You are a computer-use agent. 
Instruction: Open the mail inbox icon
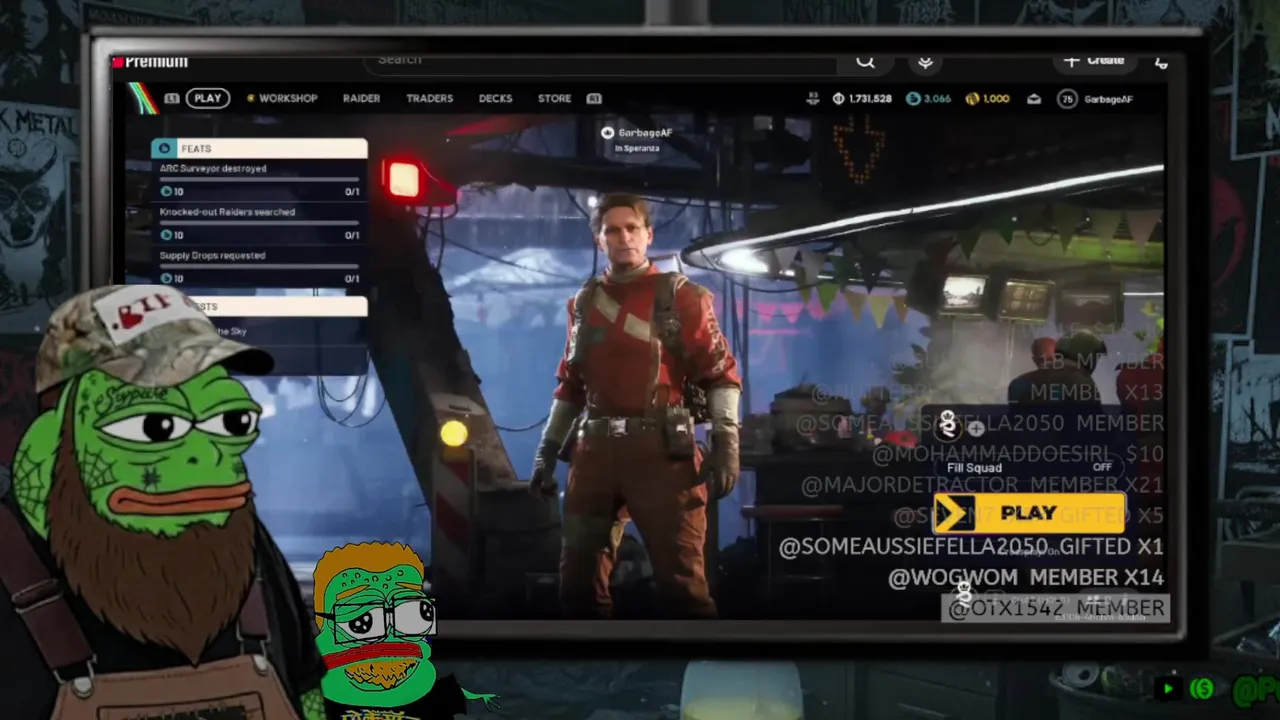[x=1034, y=99]
